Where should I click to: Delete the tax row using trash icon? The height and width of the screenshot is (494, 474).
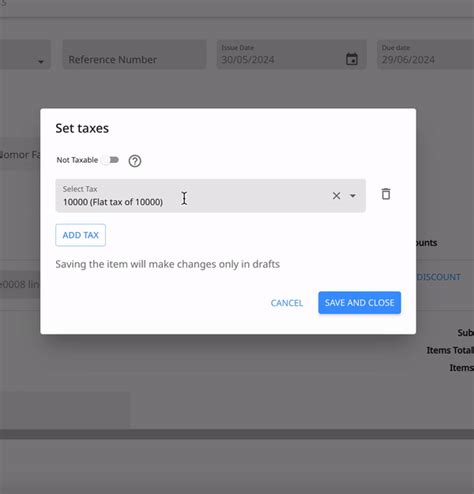tap(386, 194)
